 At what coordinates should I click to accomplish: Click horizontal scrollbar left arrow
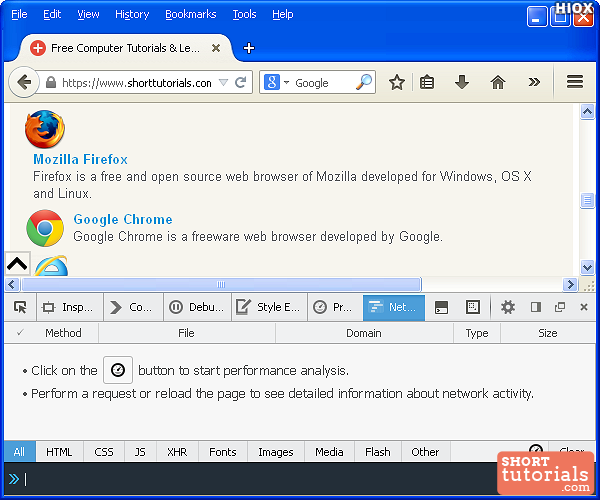coord(12,284)
